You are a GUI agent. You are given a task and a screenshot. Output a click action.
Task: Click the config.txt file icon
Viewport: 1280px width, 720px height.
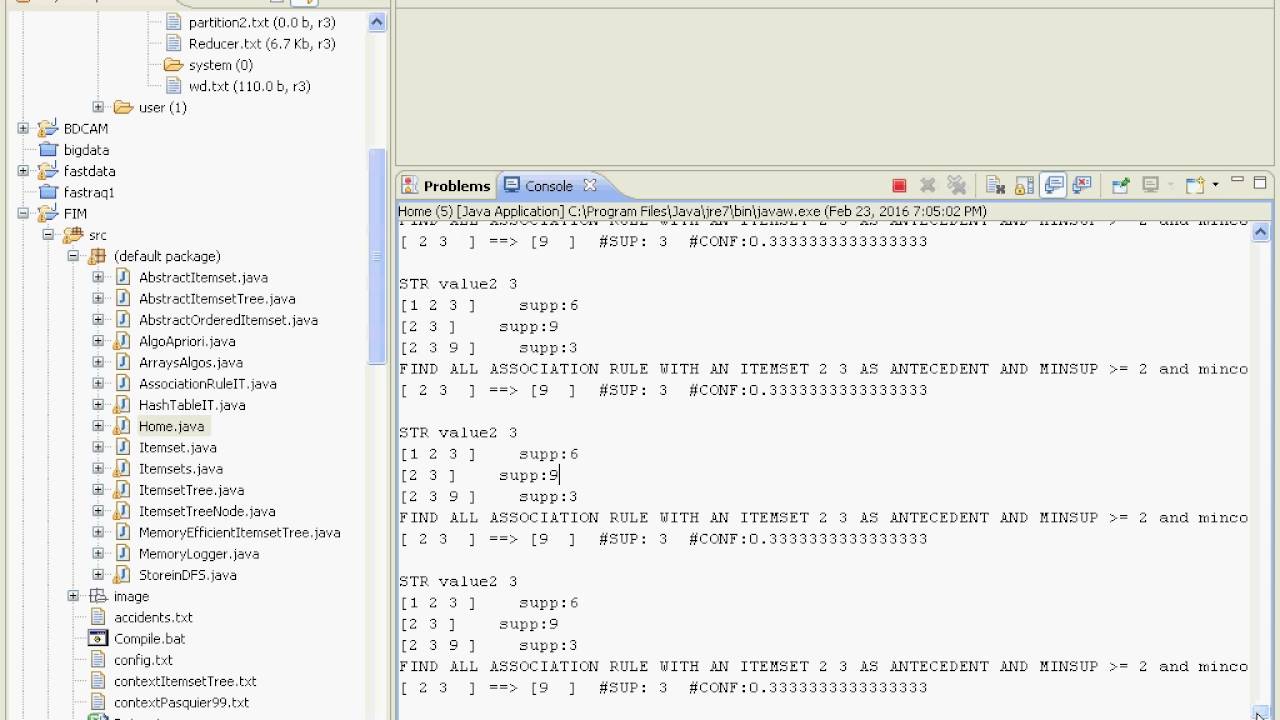(97, 660)
